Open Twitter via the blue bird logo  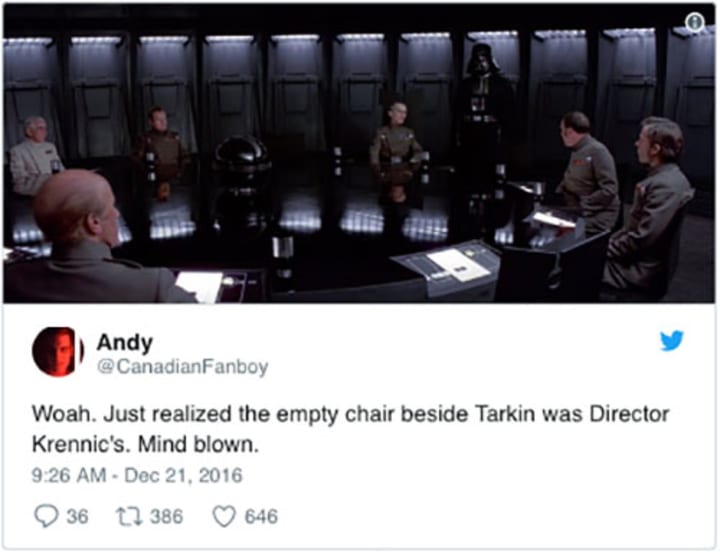click(x=672, y=340)
